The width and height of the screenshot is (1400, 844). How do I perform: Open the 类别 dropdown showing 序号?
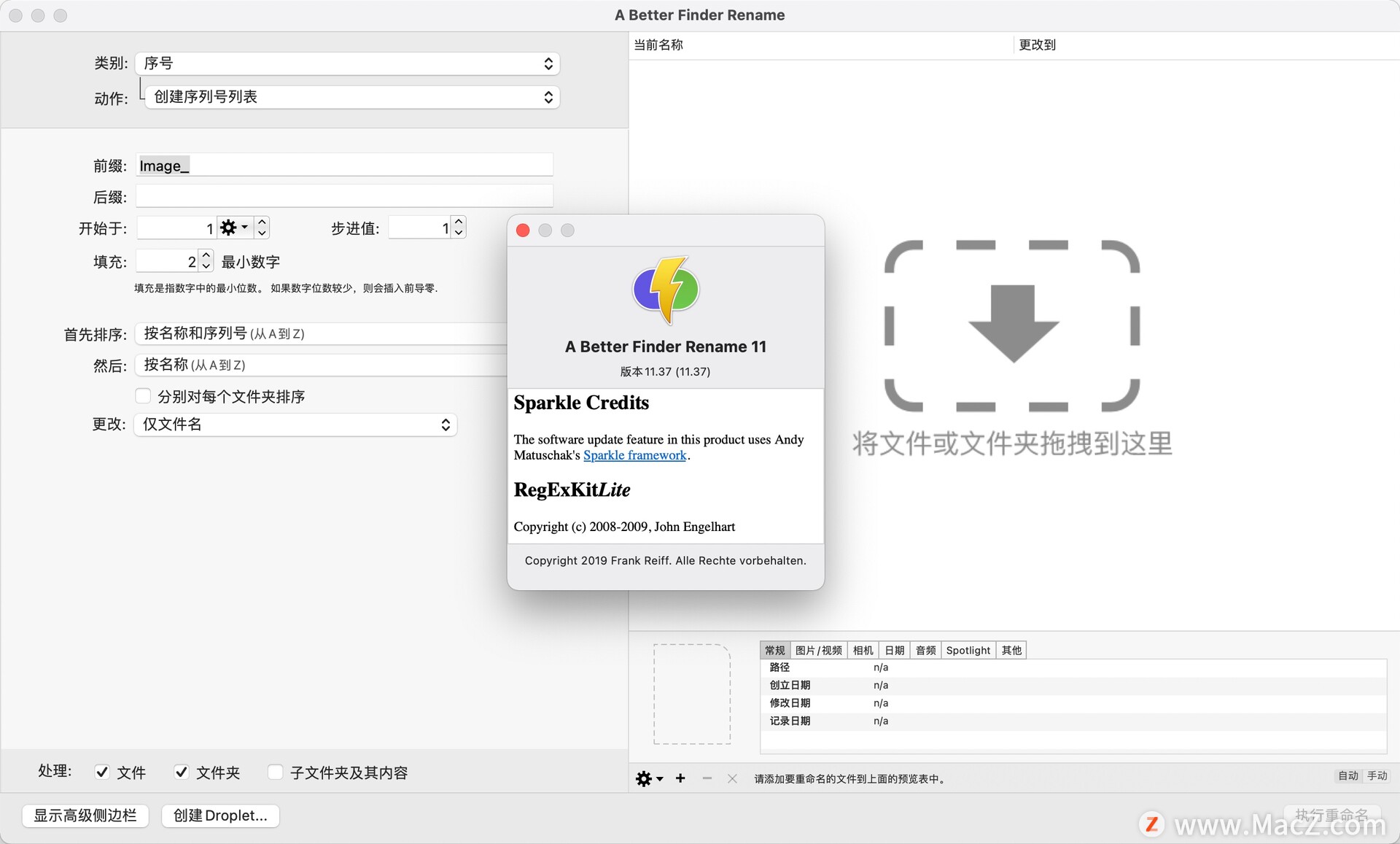pyautogui.click(x=347, y=63)
